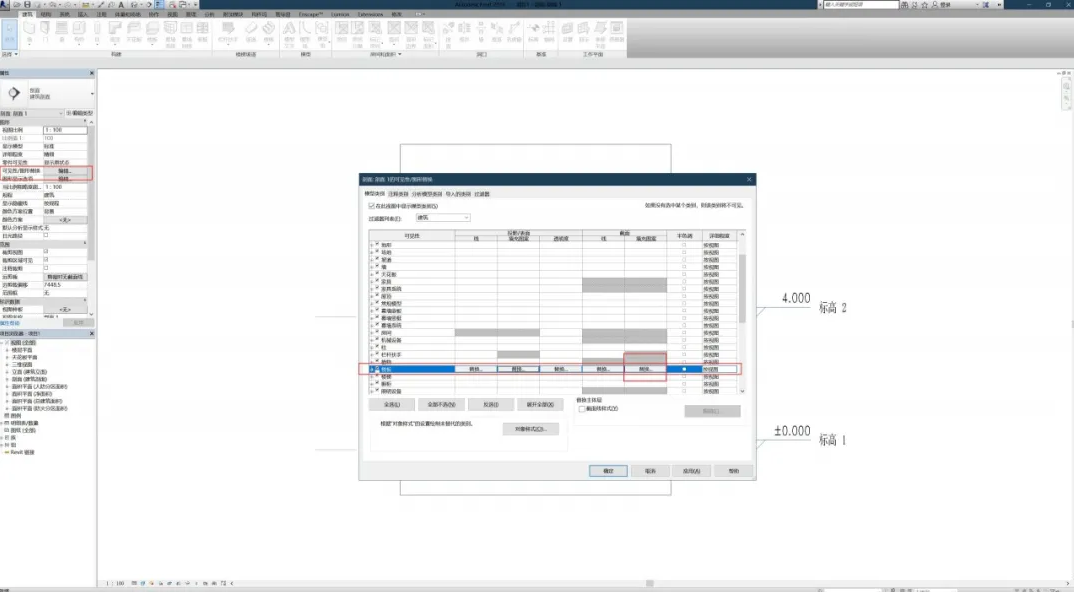This screenshot has height=592, width=1074.
Task: Expand the 楼板 category row in the dialog
Action: pyautogui.click(x=371, y=369)
